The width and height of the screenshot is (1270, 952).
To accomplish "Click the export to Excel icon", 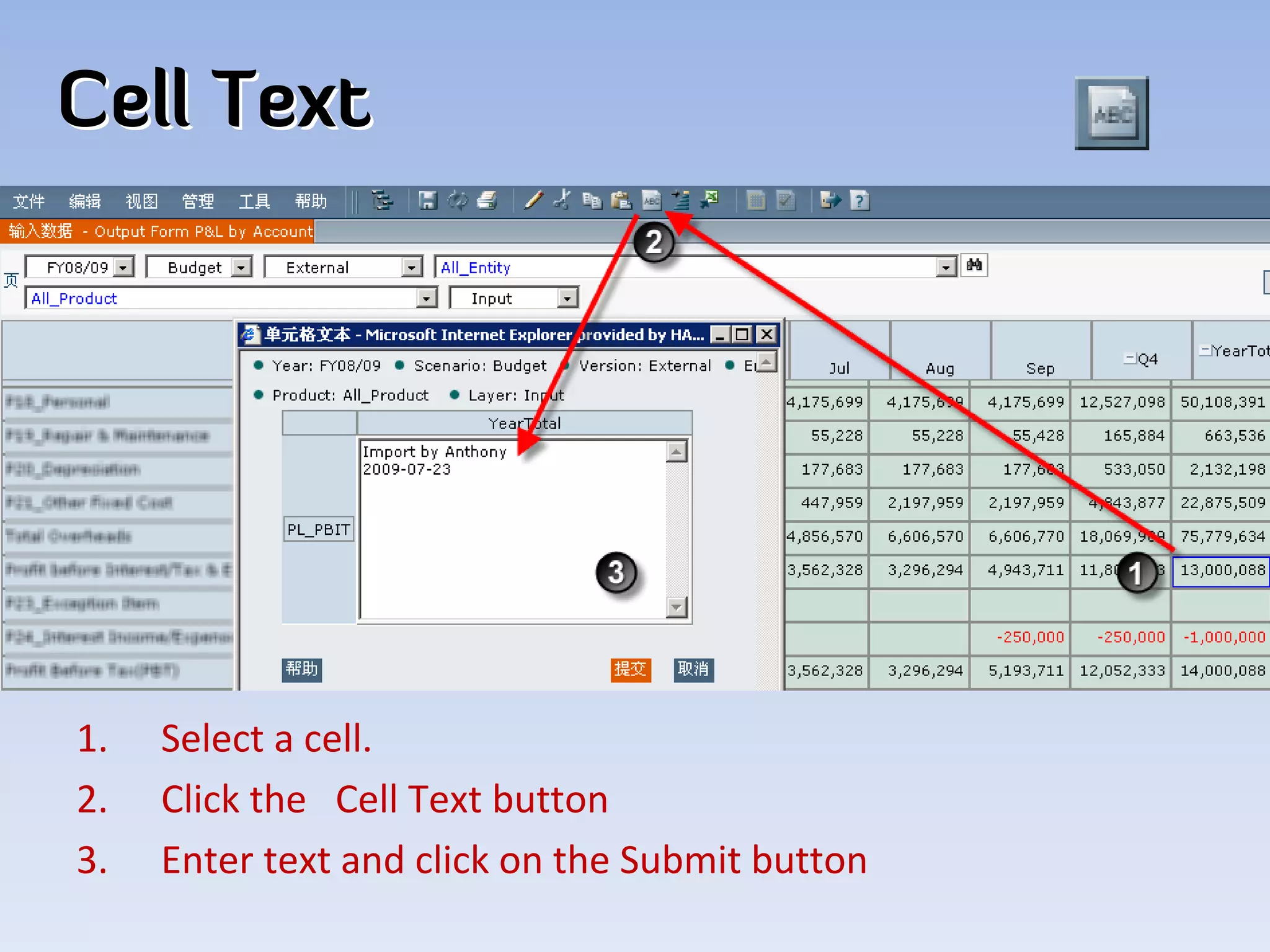I will (709, 200).
